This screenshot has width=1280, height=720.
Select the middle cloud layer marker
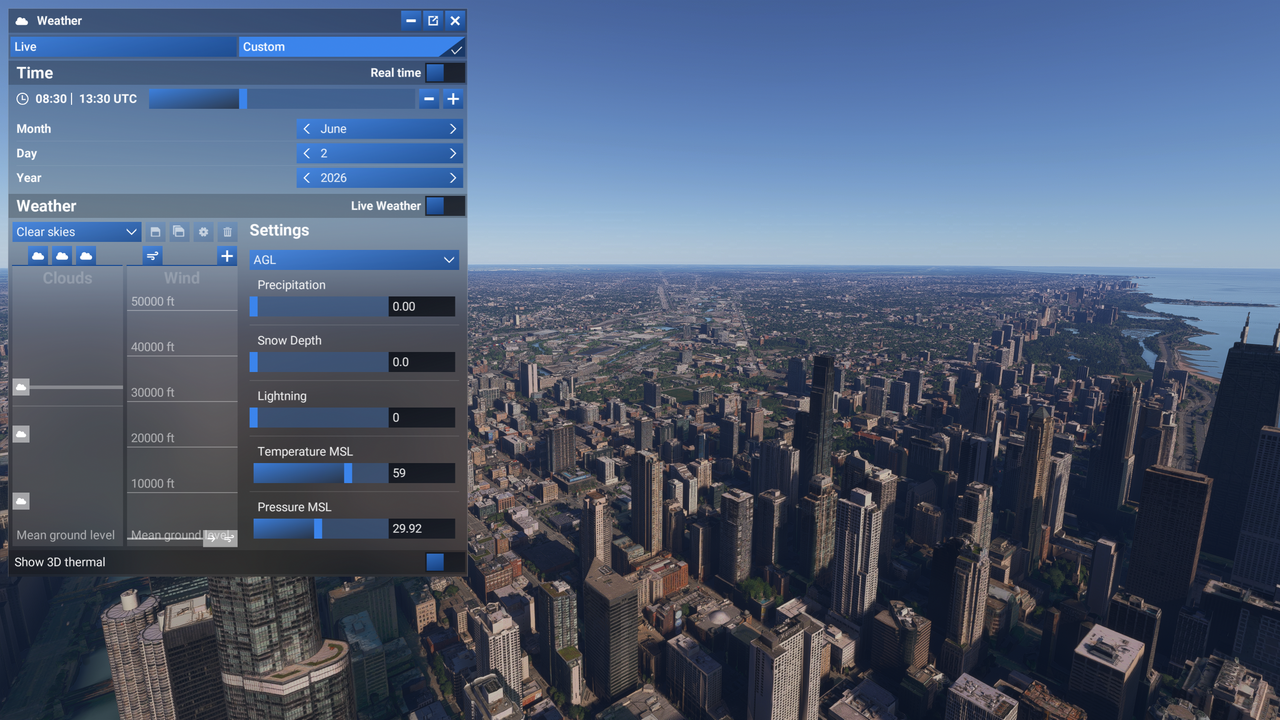[21, 434]
